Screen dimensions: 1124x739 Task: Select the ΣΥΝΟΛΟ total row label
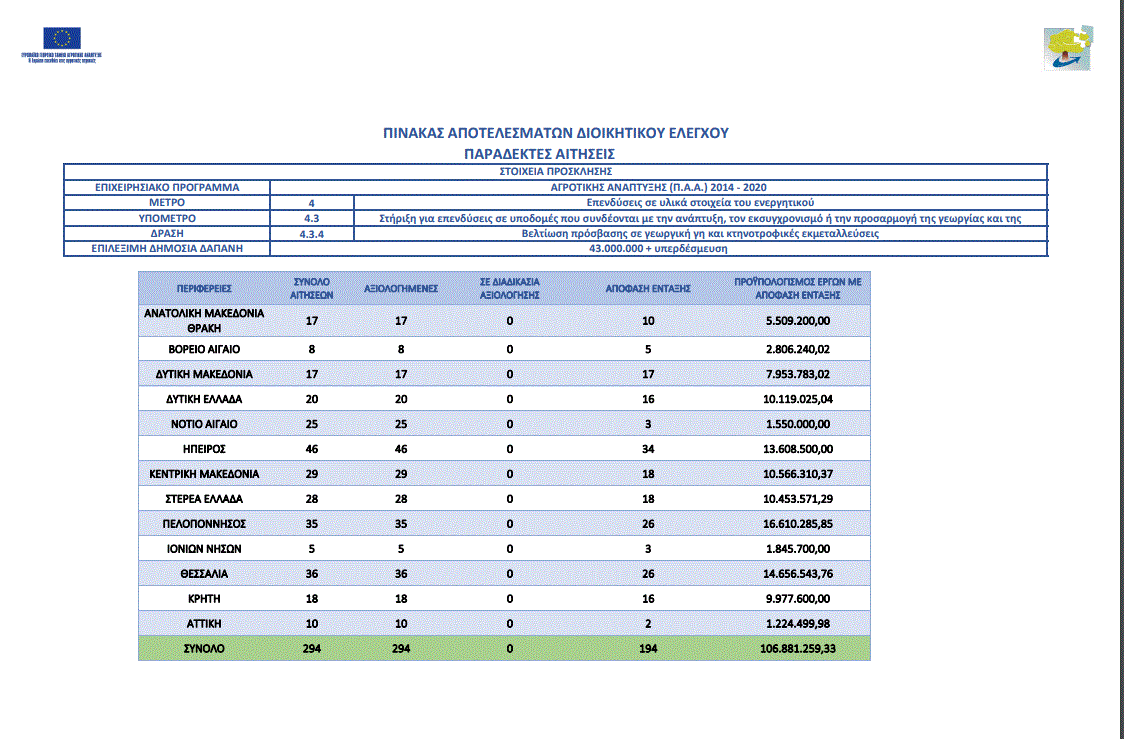click(204, 649)
